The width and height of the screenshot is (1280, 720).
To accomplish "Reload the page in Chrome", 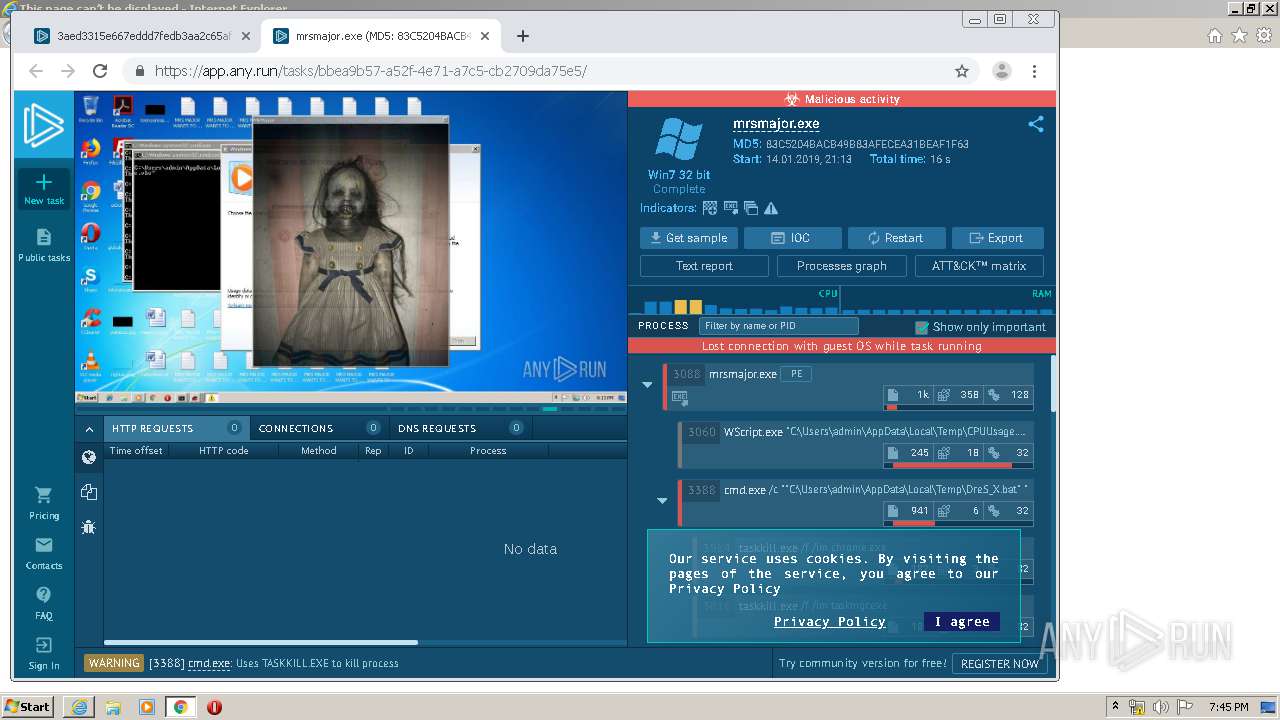I will (100, 71).
